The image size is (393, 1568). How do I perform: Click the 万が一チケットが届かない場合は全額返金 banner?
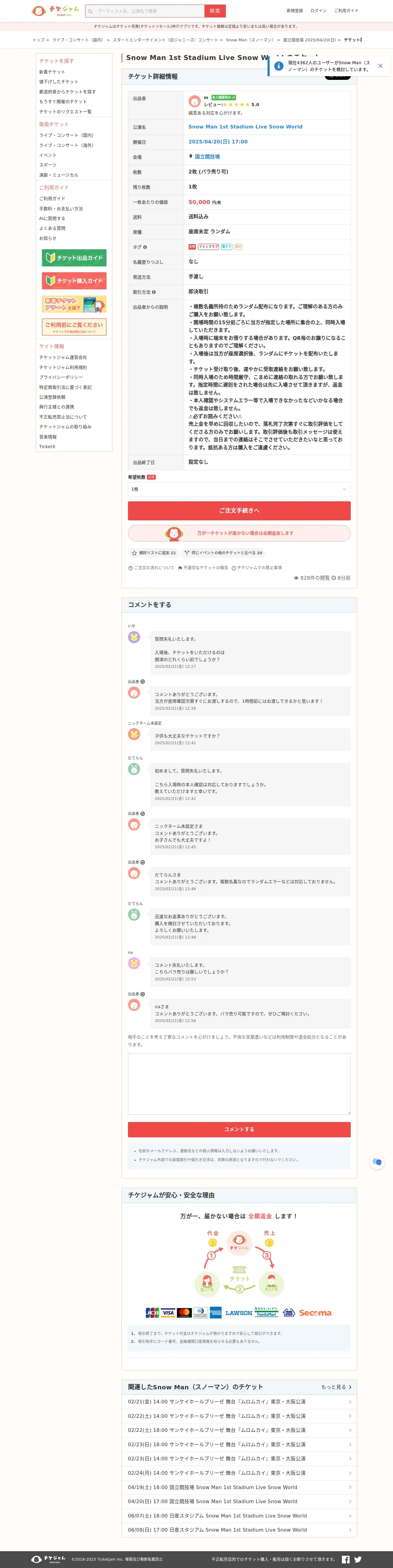click(x=239, y=533)
